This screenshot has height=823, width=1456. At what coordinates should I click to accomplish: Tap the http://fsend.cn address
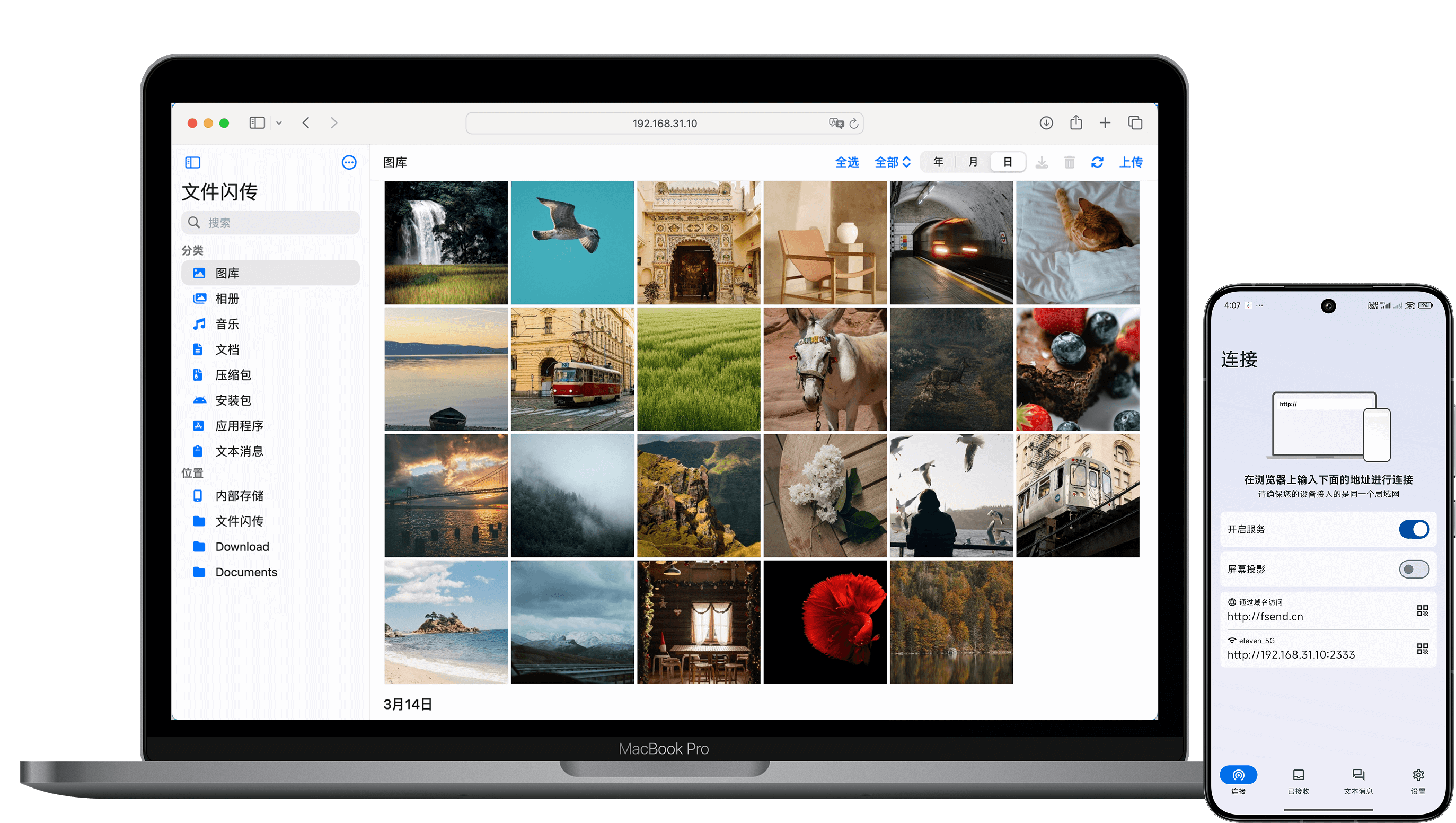coord(1265,617)
